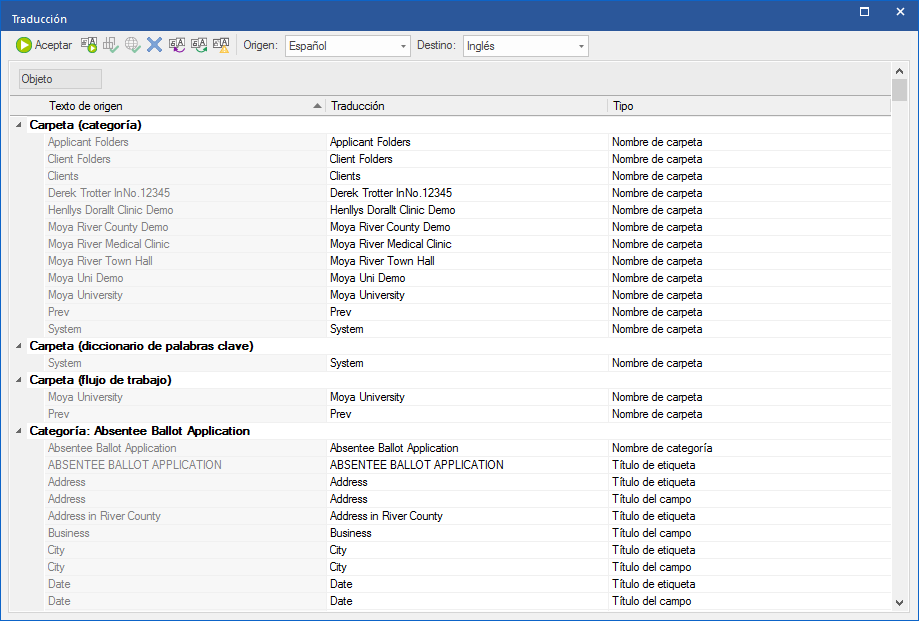Click the Aceptar button
The image size is (919, 621).
tap(44, 45)
